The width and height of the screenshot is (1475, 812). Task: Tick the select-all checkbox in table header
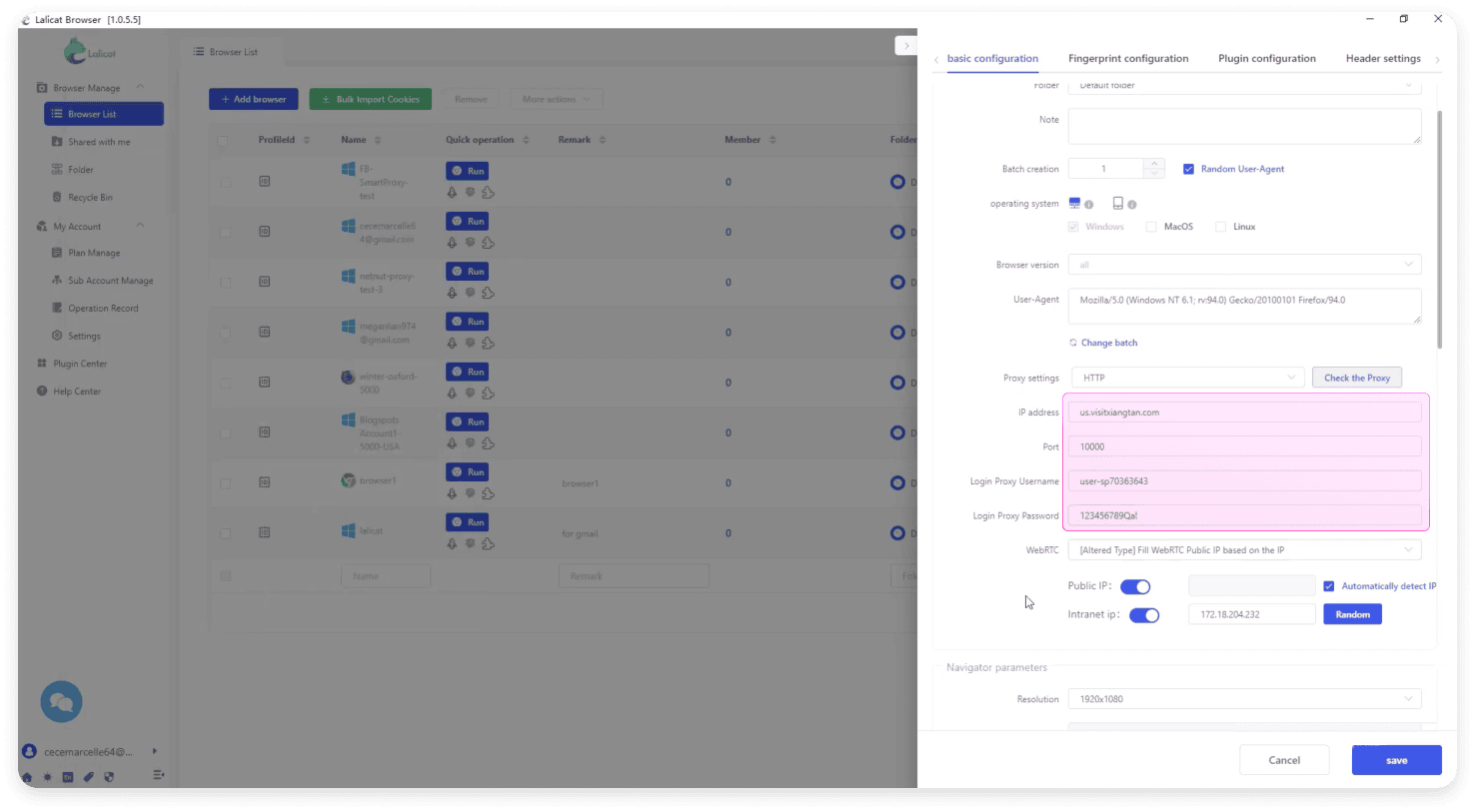pyautogui.click(x=224, y=141)
